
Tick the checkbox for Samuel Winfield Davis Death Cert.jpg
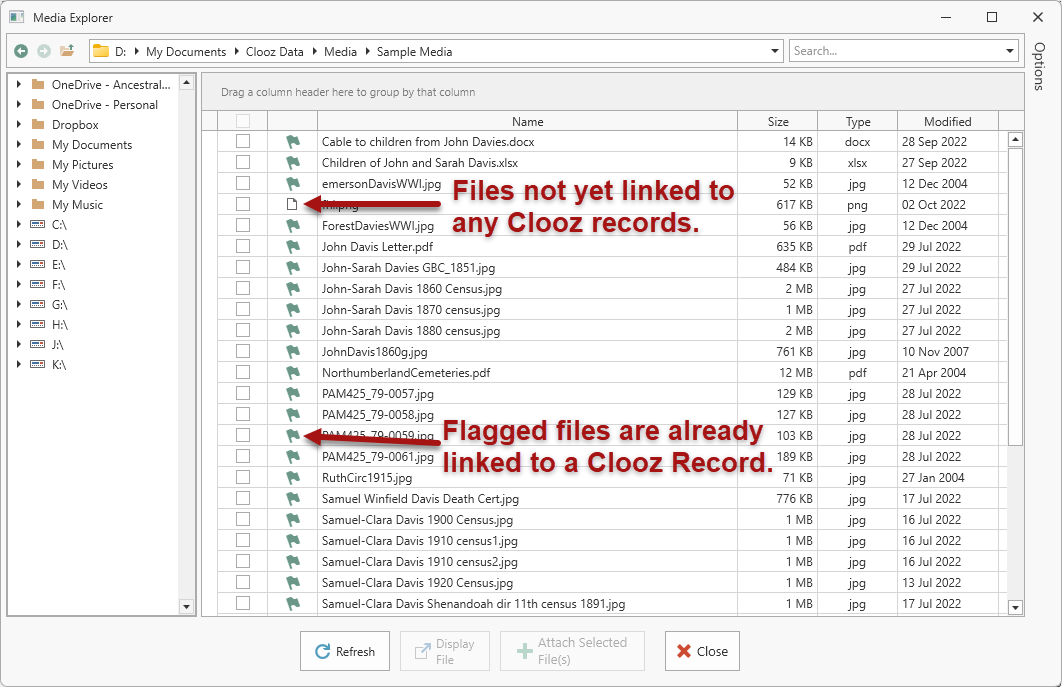(x=243, y=499)
